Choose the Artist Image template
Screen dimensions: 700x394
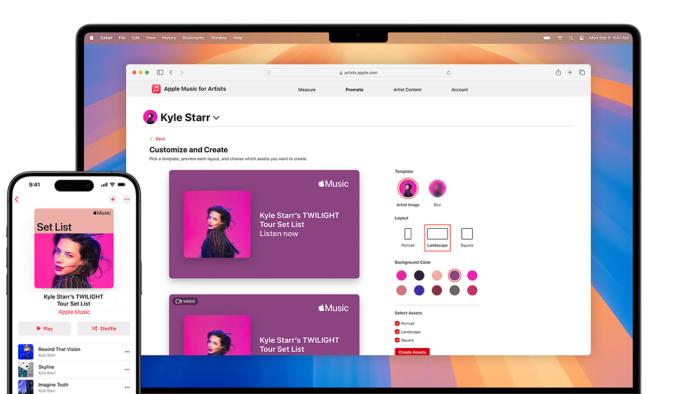point(408,188)
